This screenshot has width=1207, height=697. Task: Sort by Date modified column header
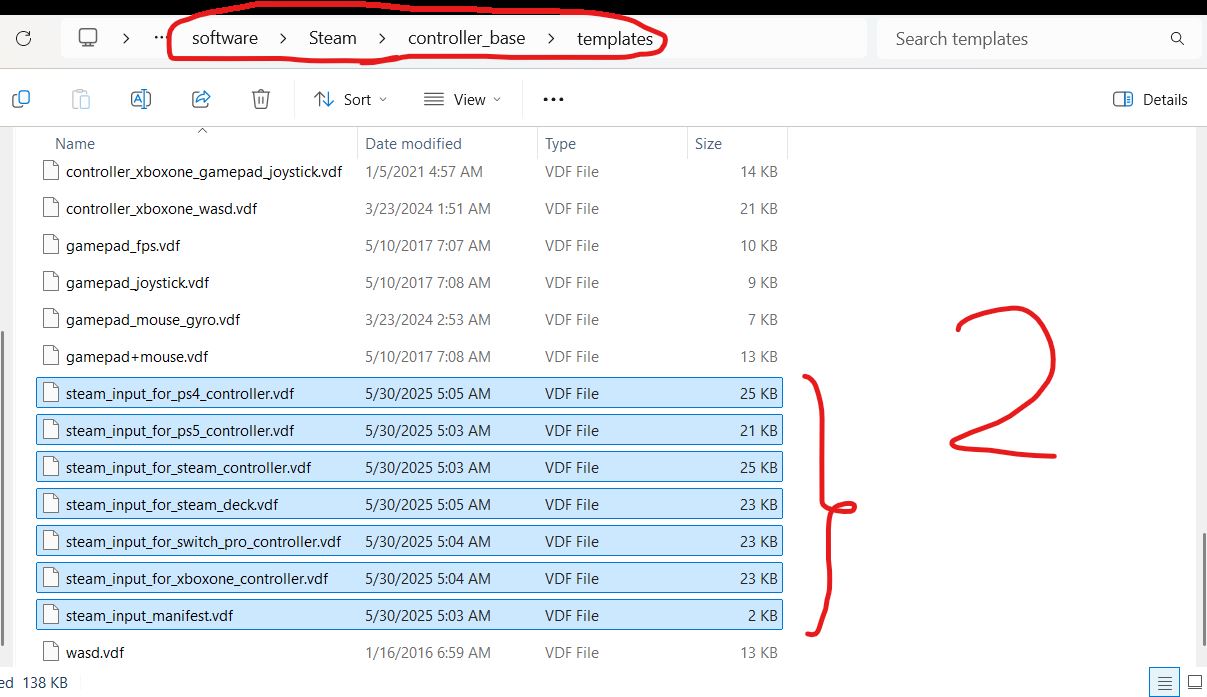[413, 144]
